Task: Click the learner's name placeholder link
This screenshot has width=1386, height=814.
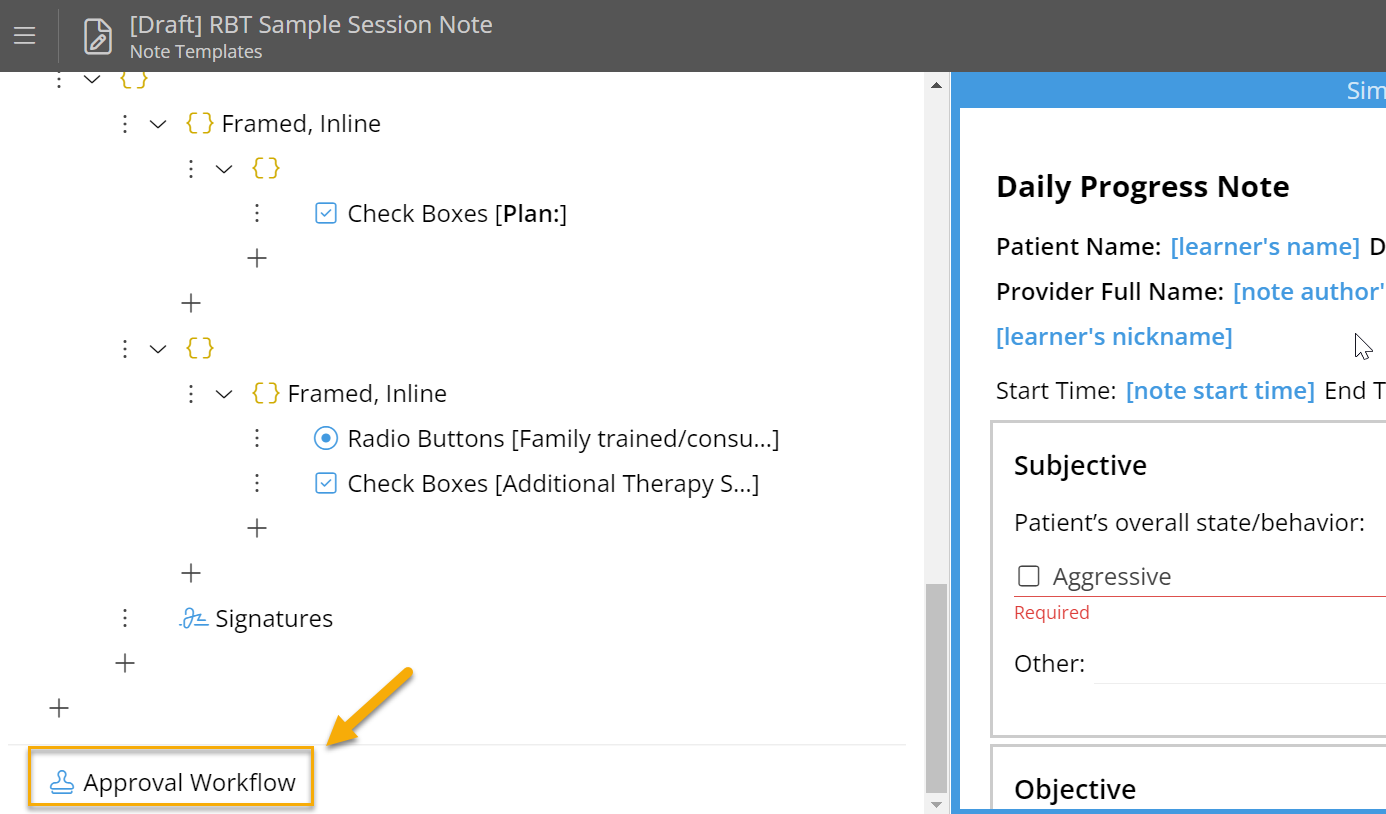Action: pyautogui.click(x=1264, y=246)
